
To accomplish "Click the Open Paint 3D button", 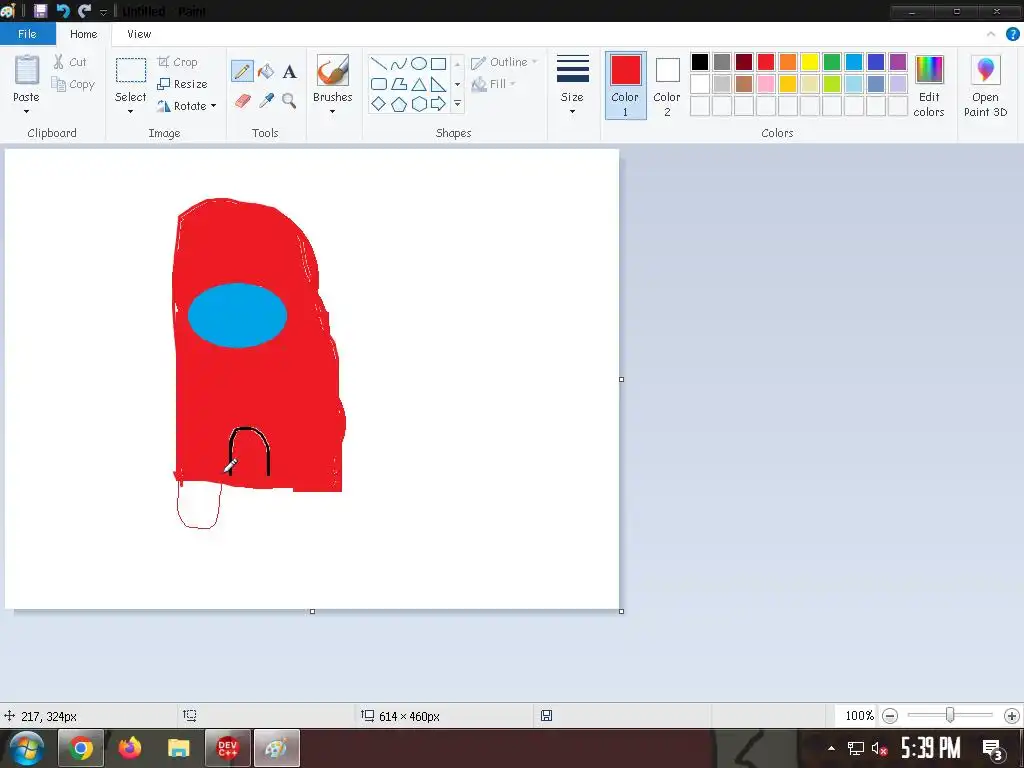I will point(985,86).
